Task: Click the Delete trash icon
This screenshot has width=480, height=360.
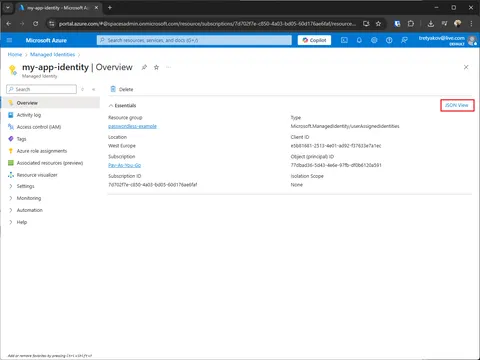Action: (113, 89)
